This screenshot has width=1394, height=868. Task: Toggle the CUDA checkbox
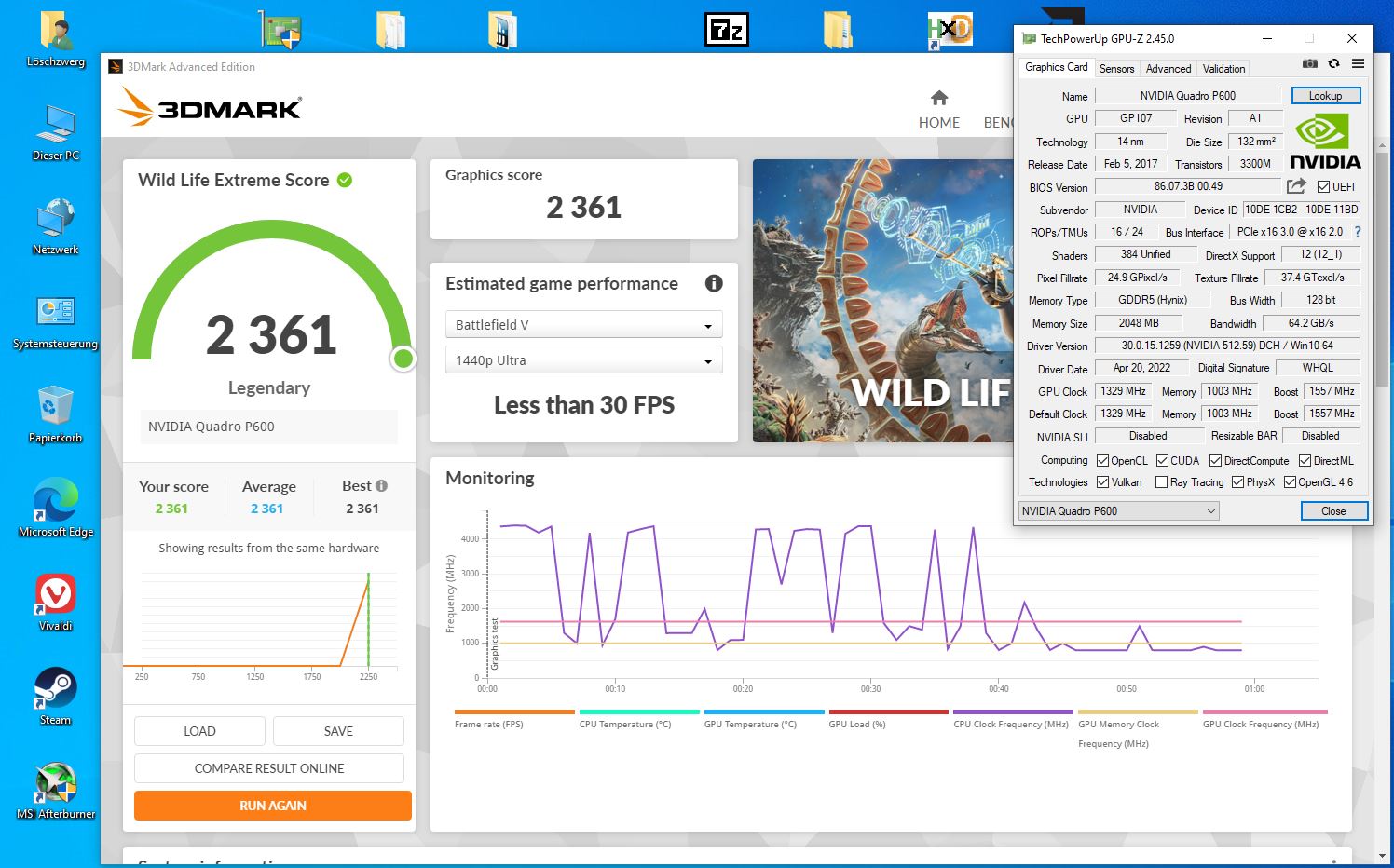click(1162, 461)
